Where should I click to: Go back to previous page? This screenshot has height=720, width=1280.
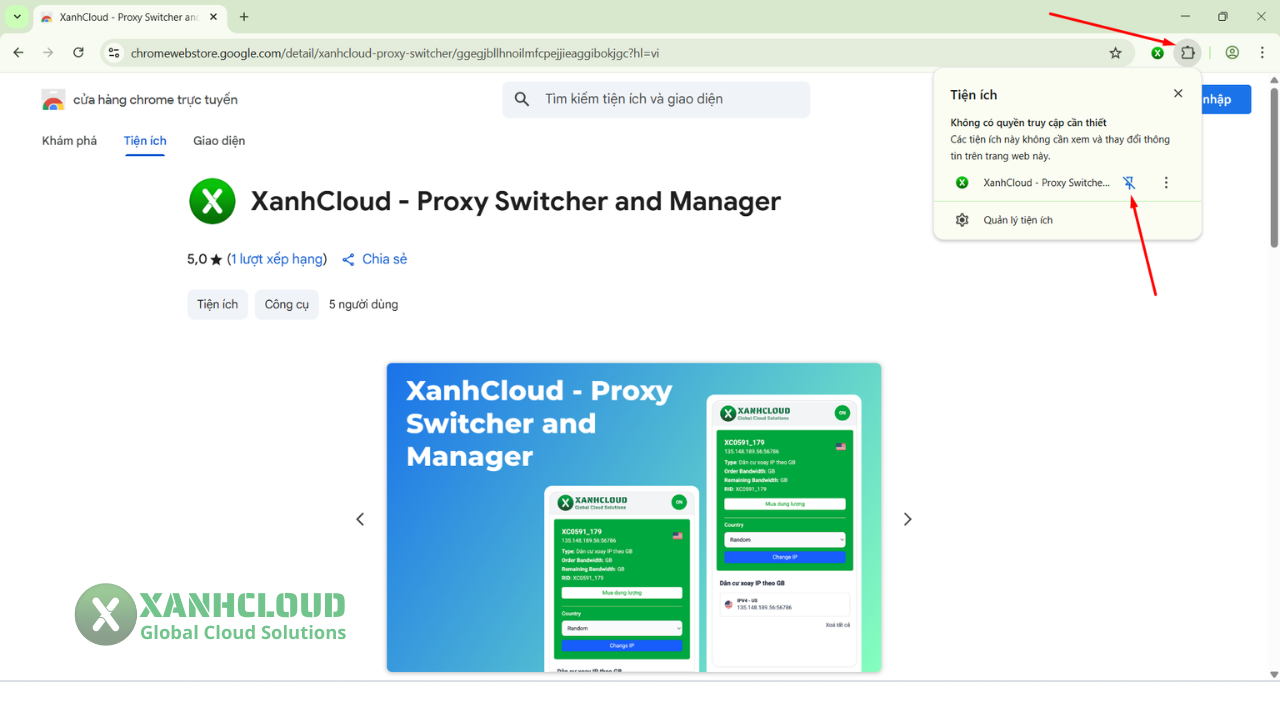pos(18,53)
